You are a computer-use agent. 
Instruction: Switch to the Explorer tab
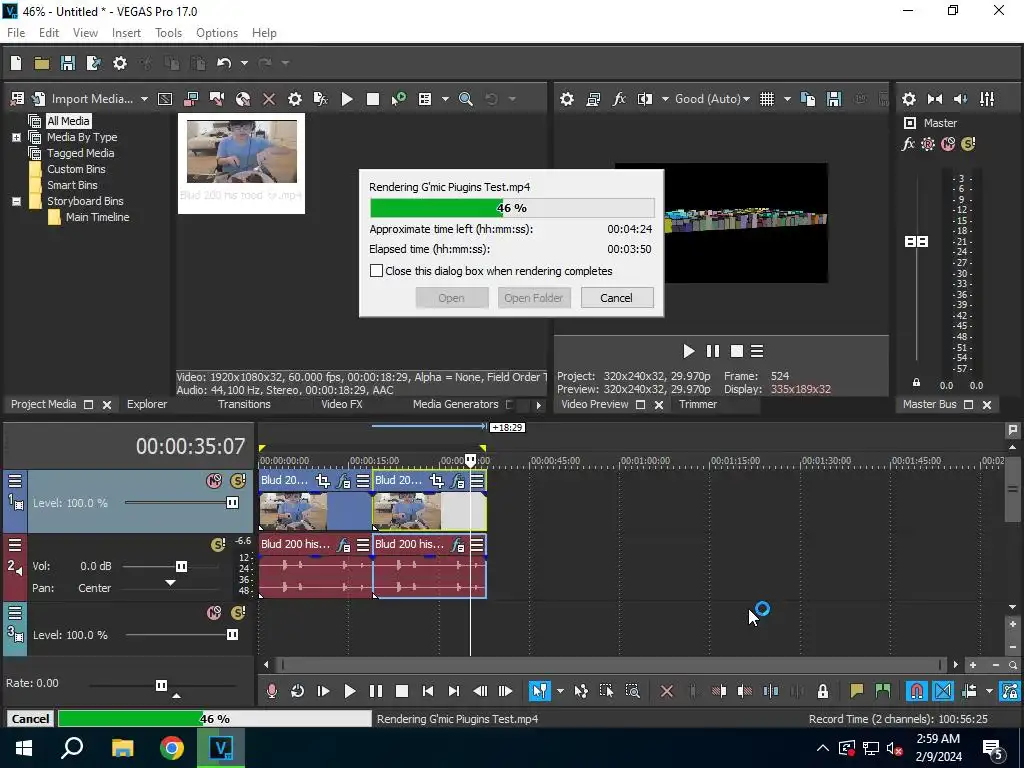coord(147,404)
